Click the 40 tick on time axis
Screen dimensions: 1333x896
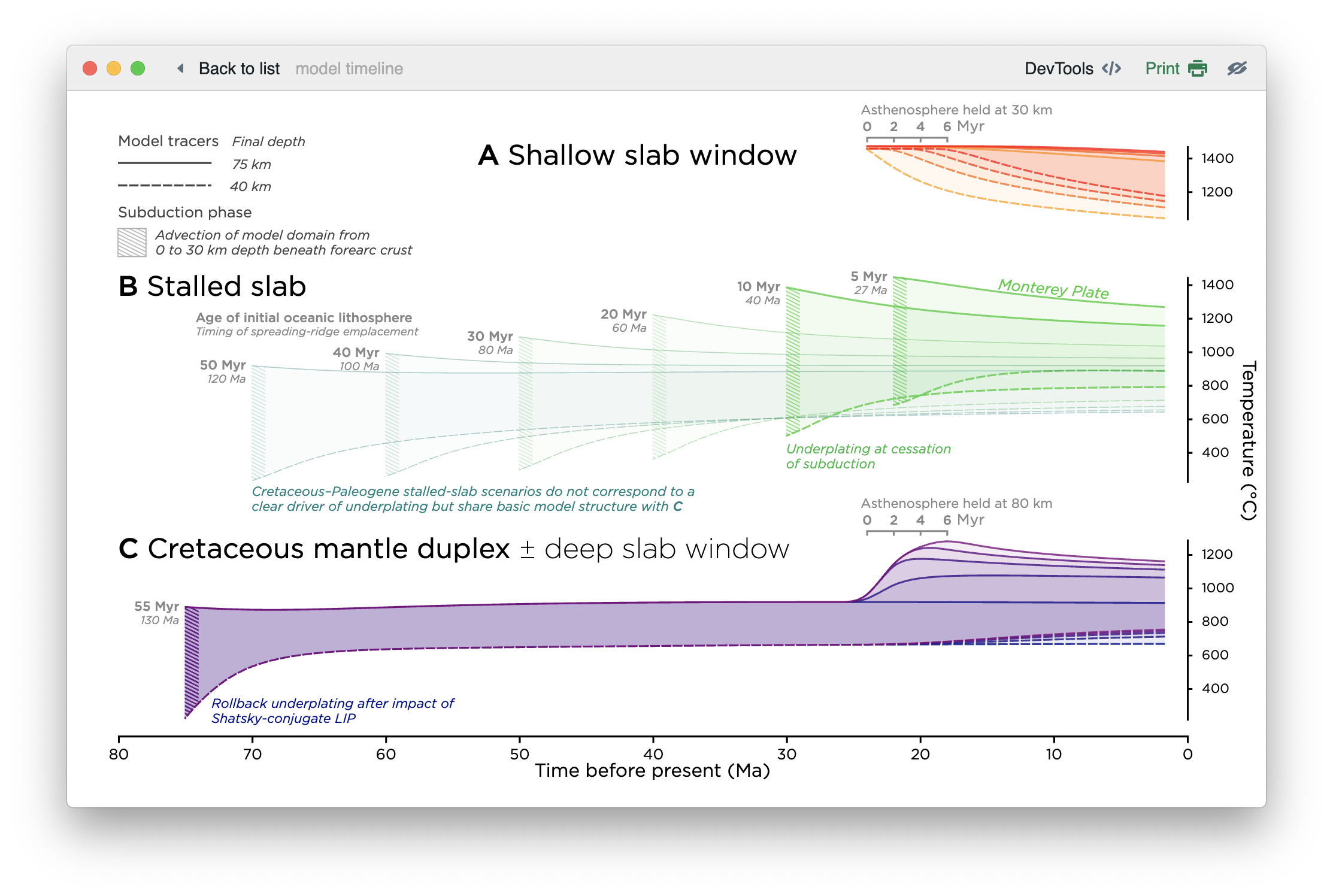coord(653,754)
